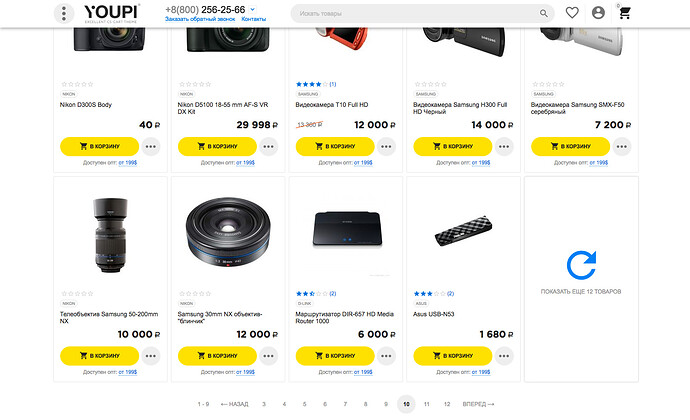Go to pagination page 11
The image size is (690, 420).
tap(426, 404)
